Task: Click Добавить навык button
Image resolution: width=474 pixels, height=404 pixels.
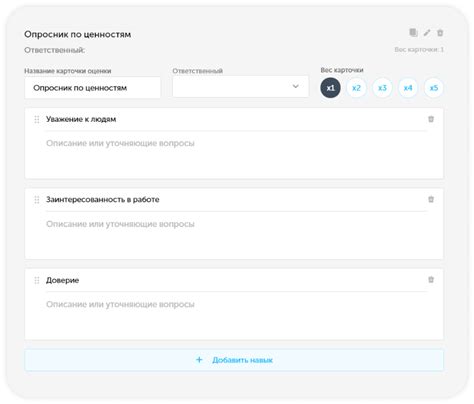Action: pyautogui.click(x=234, y=360)
